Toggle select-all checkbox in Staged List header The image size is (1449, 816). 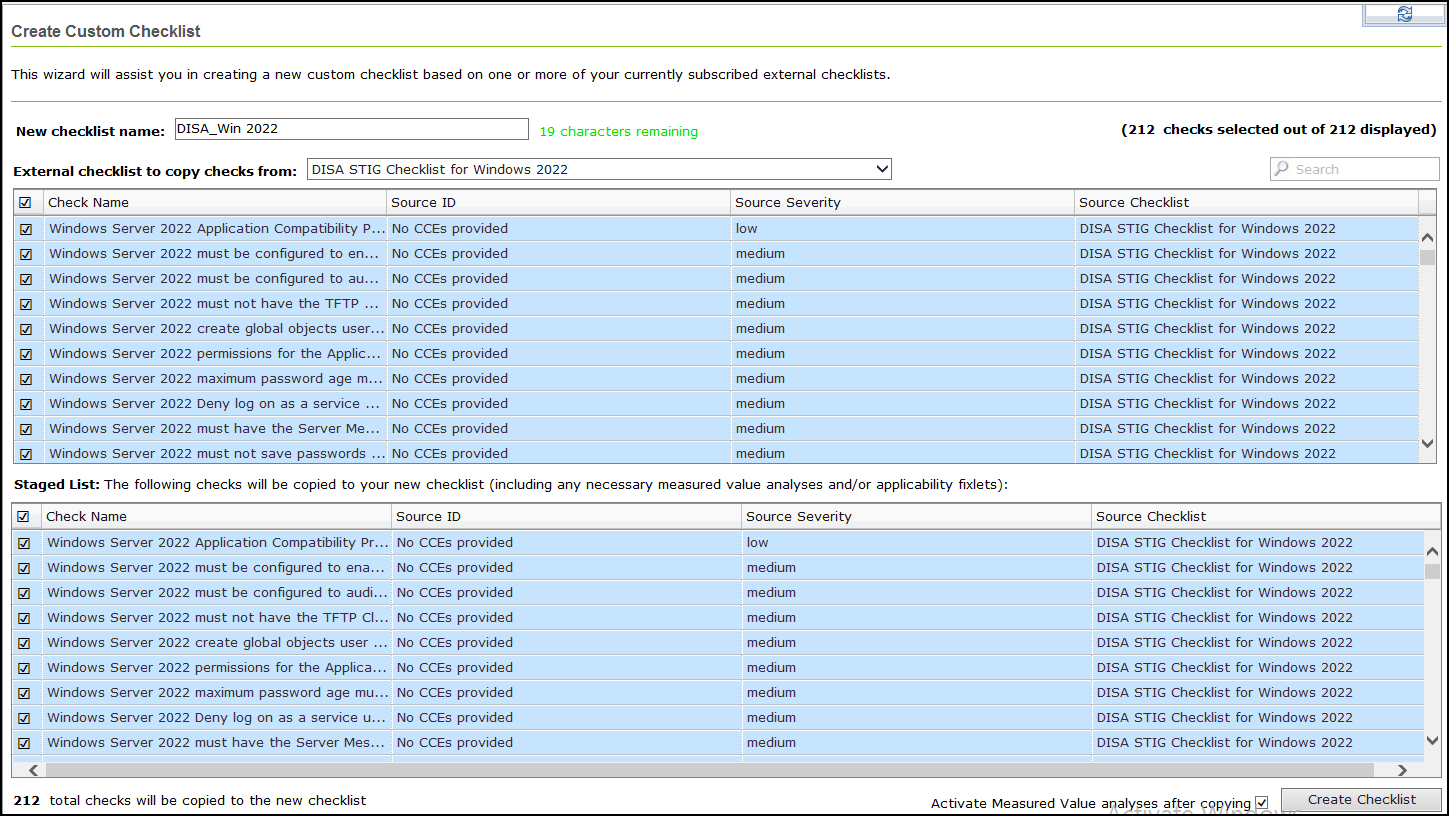pyautogui.click(x=24, y=517)
